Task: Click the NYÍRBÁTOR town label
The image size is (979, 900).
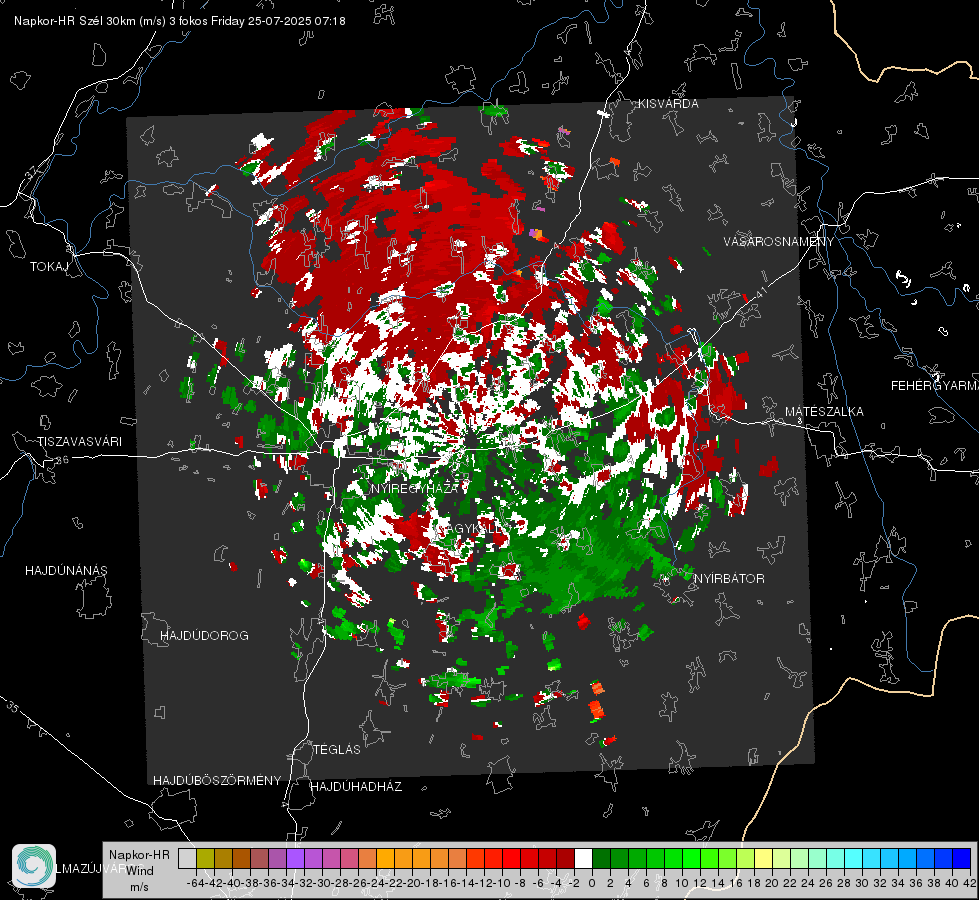Action: pos(729,579)
